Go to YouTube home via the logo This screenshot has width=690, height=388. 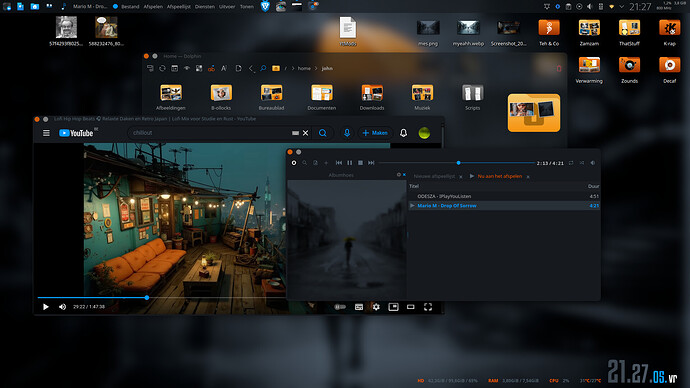[77, 133]
